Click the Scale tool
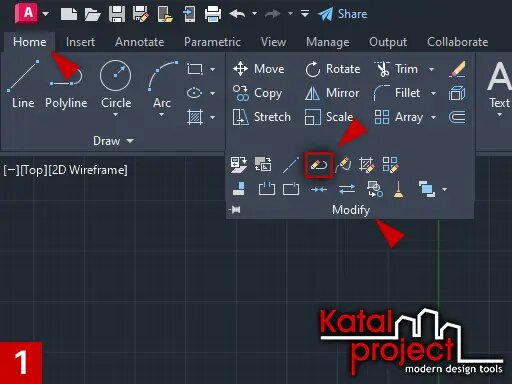512x384 pixels. click(x=329, y=117)
